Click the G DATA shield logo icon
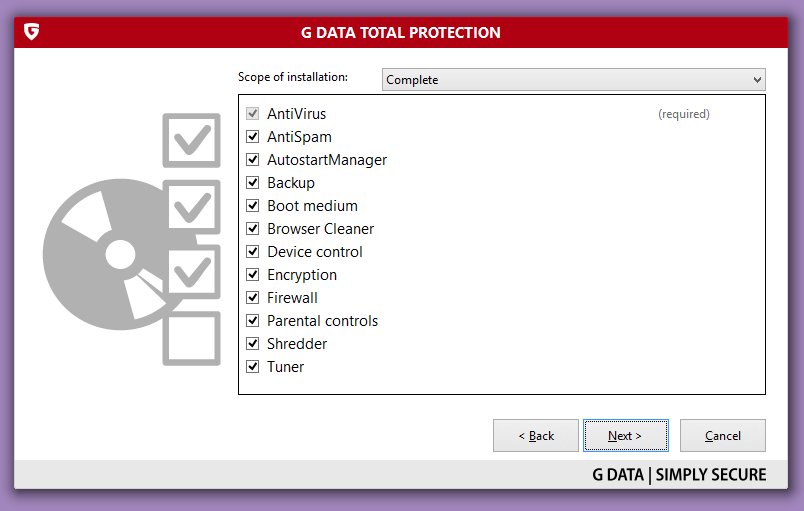 coord(31,32)
